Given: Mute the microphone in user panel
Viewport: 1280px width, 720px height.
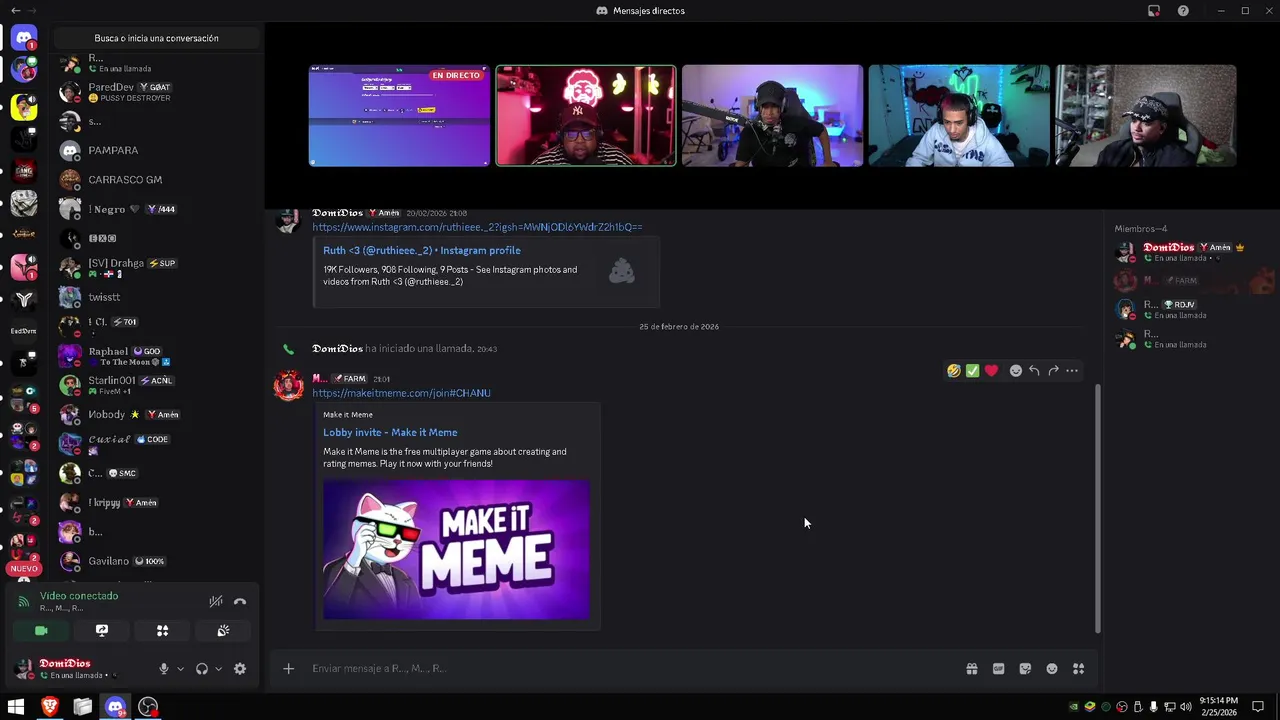Looking at the screenshot, I should pos(164,669).
